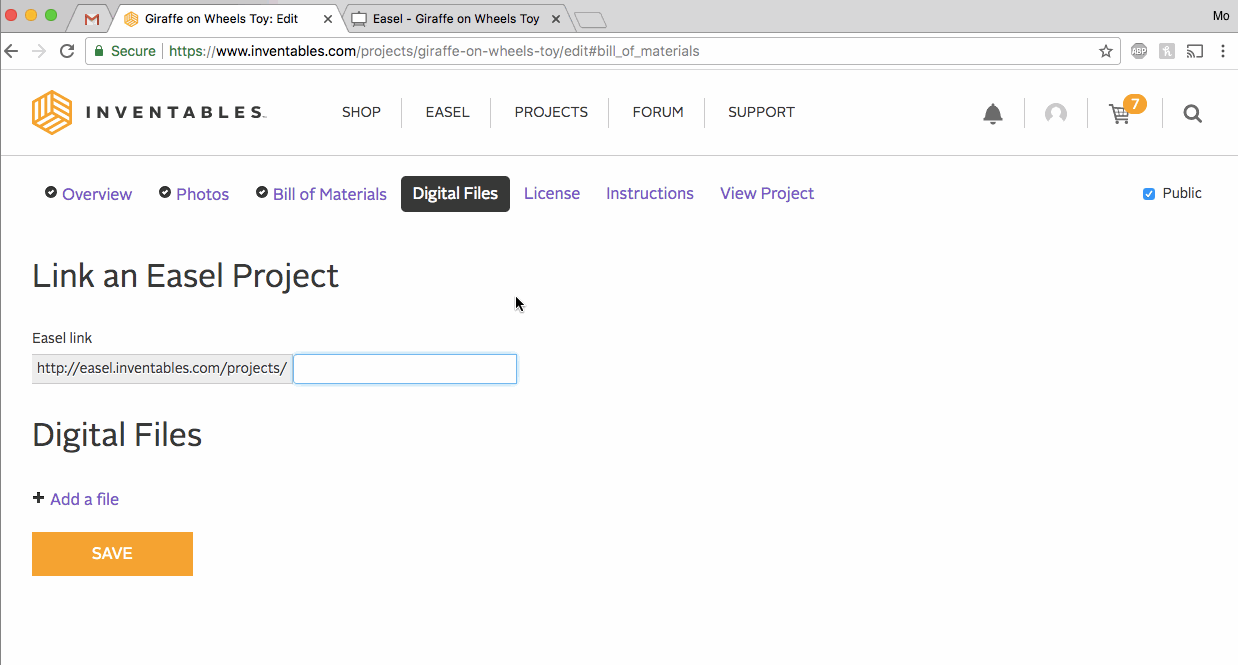Toggle the Public checkbox
The image size is (1238, 665).
coord(1149,194)
